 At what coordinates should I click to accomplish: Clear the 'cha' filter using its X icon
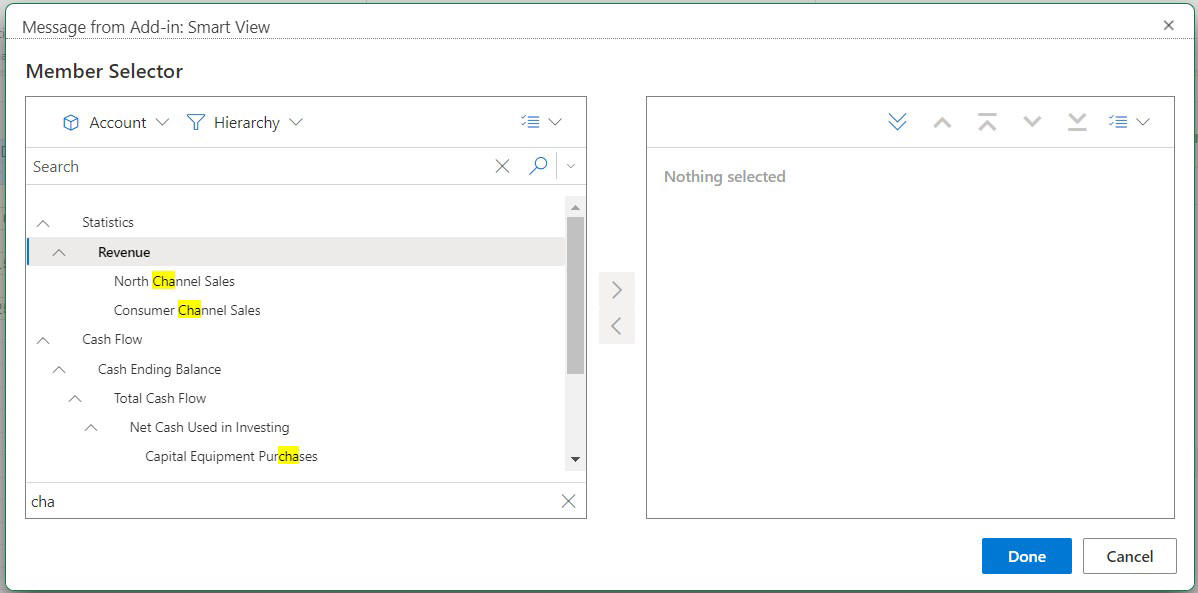[x=569, y=501]
